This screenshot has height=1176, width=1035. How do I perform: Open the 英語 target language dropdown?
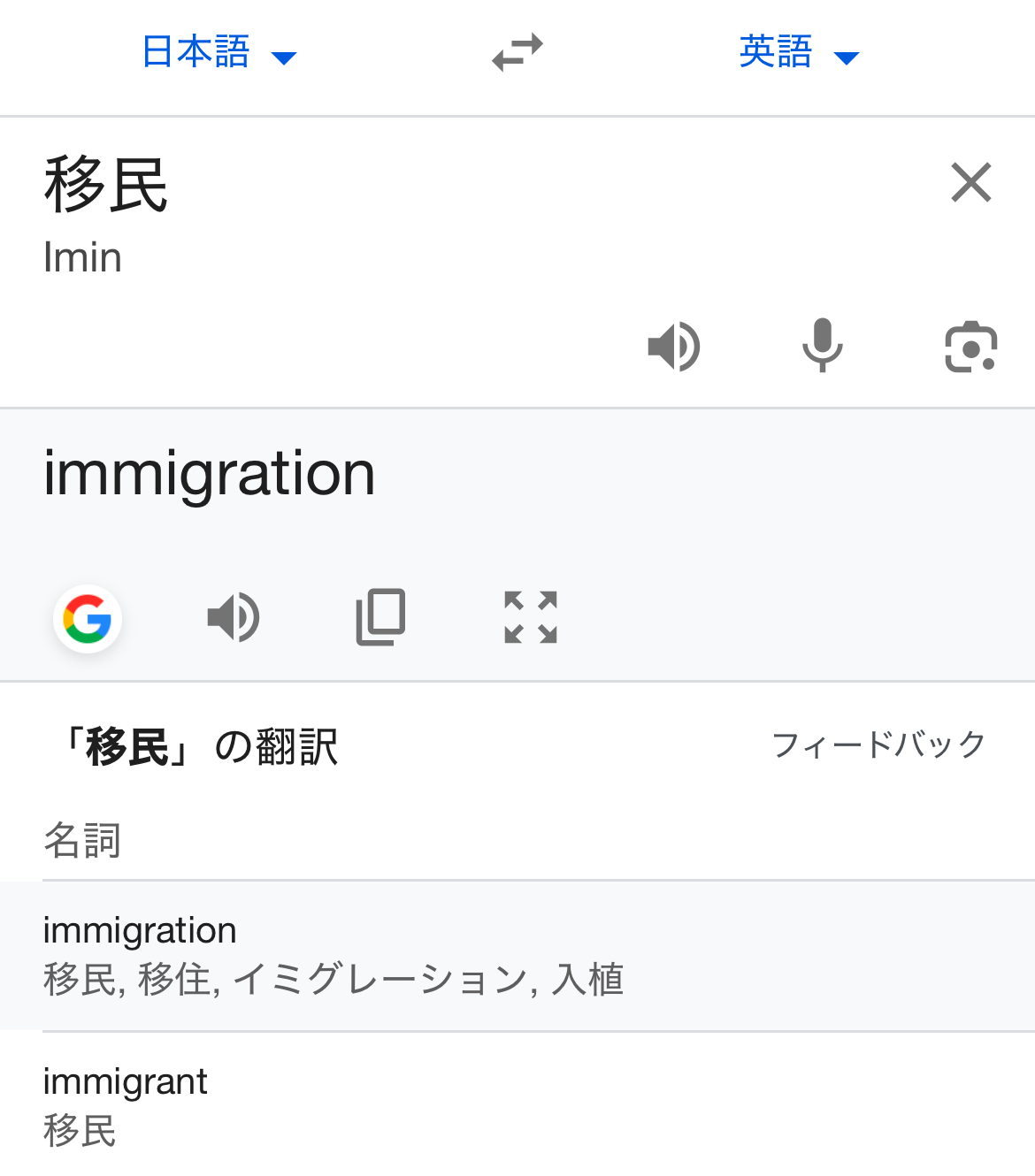pos(776,52)
